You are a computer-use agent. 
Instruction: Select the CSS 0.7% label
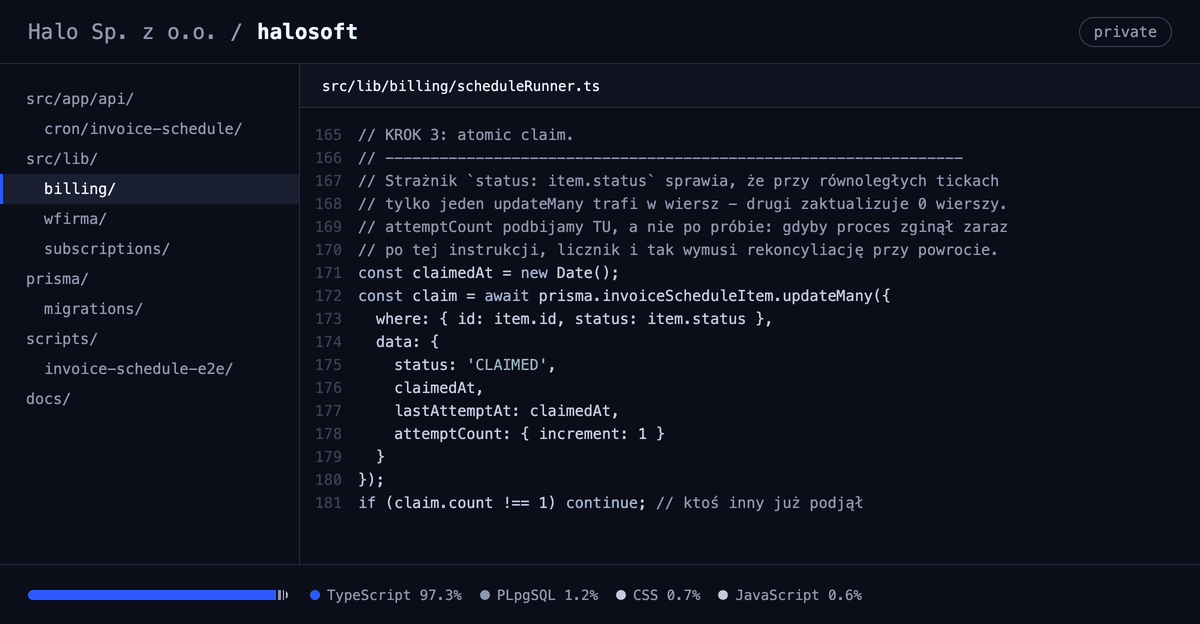[x=666, y=595]
